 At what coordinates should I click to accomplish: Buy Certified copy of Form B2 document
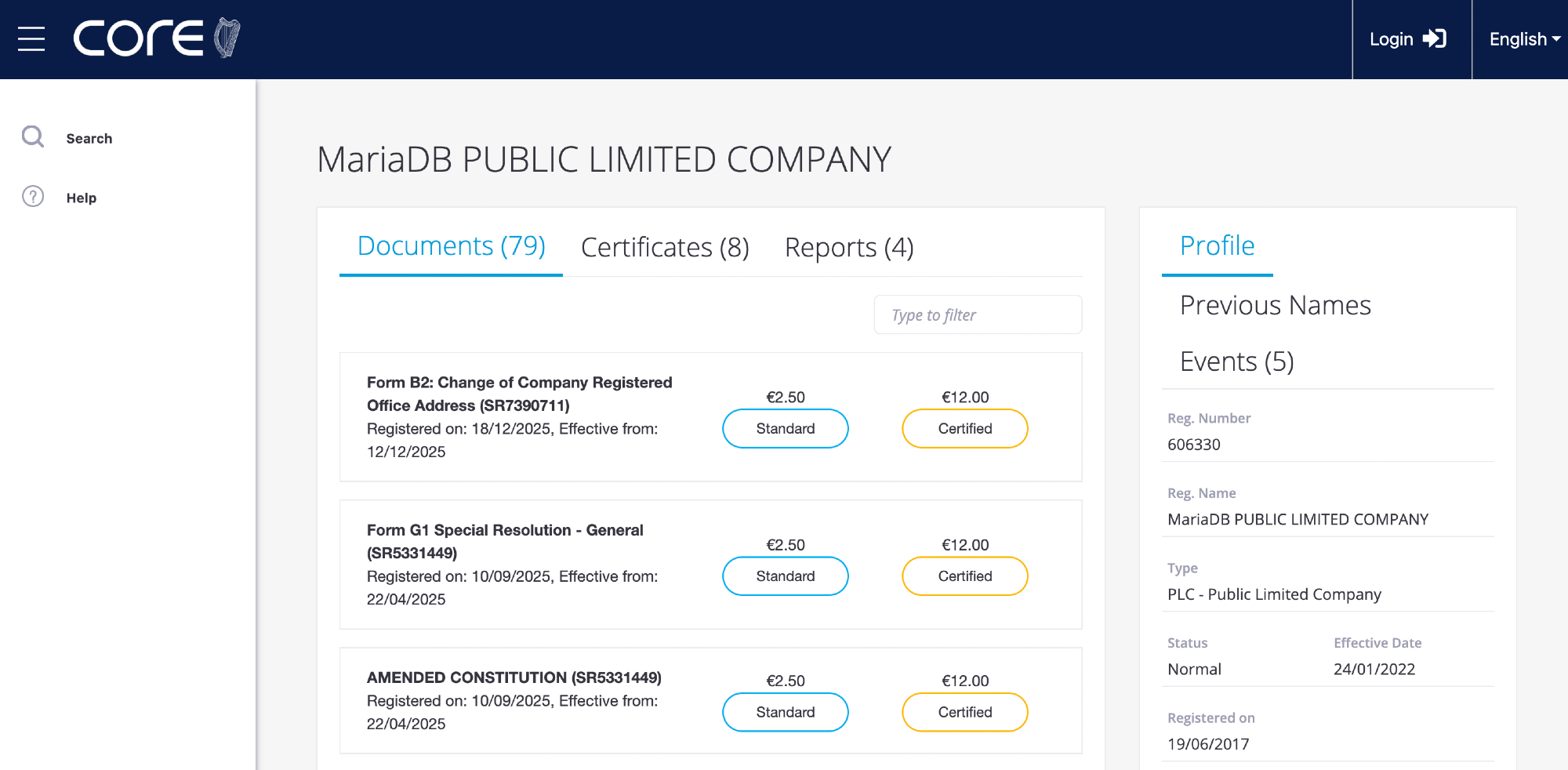click(964, 429)
